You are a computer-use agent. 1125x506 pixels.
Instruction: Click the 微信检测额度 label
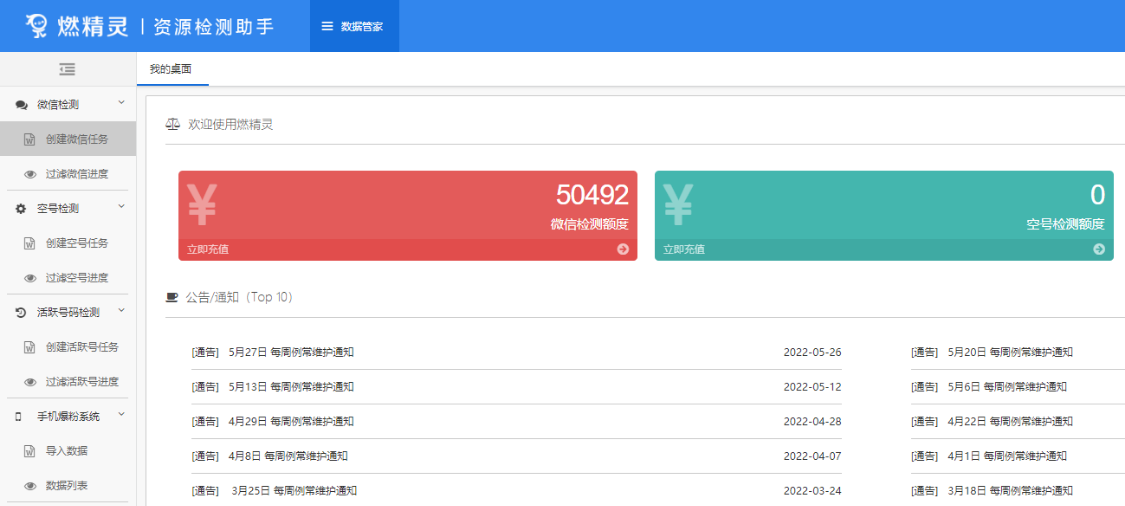pos(590,225)
